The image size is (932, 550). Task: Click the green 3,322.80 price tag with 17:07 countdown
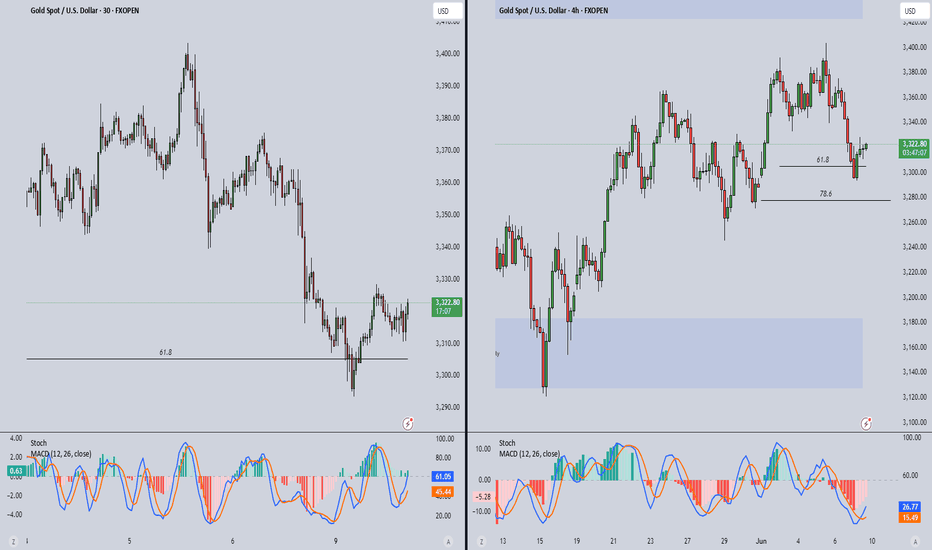[446, 306]
